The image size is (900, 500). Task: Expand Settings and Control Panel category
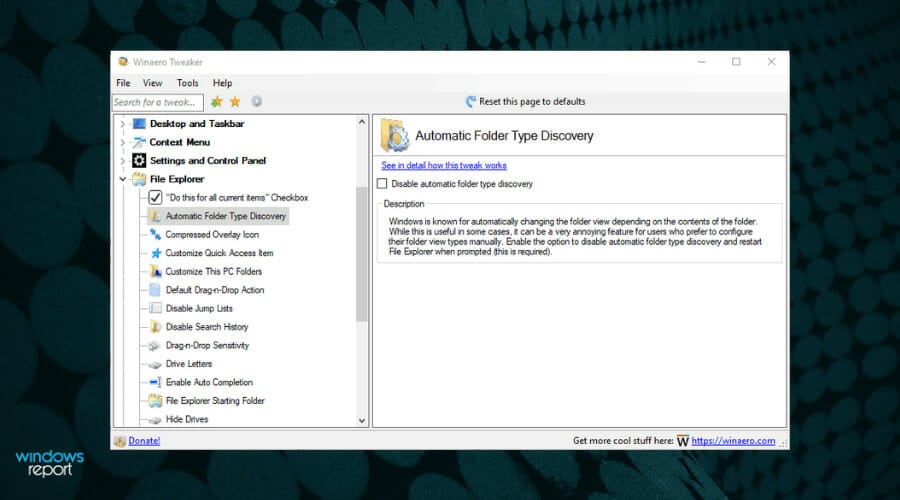(122, 161)
